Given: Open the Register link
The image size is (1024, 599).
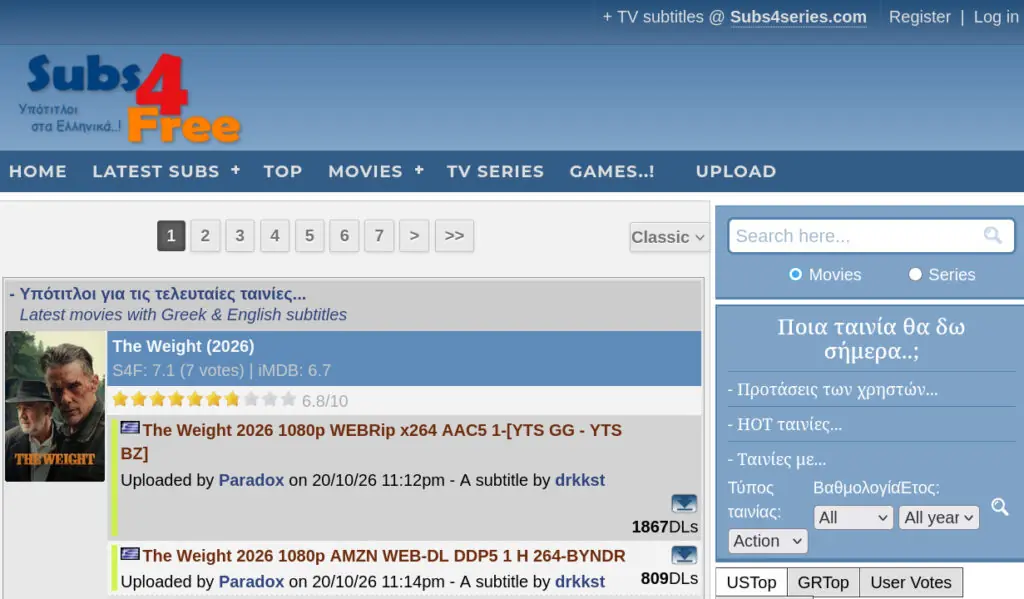Looking at the screenshot, I should [x=920, y=17].
